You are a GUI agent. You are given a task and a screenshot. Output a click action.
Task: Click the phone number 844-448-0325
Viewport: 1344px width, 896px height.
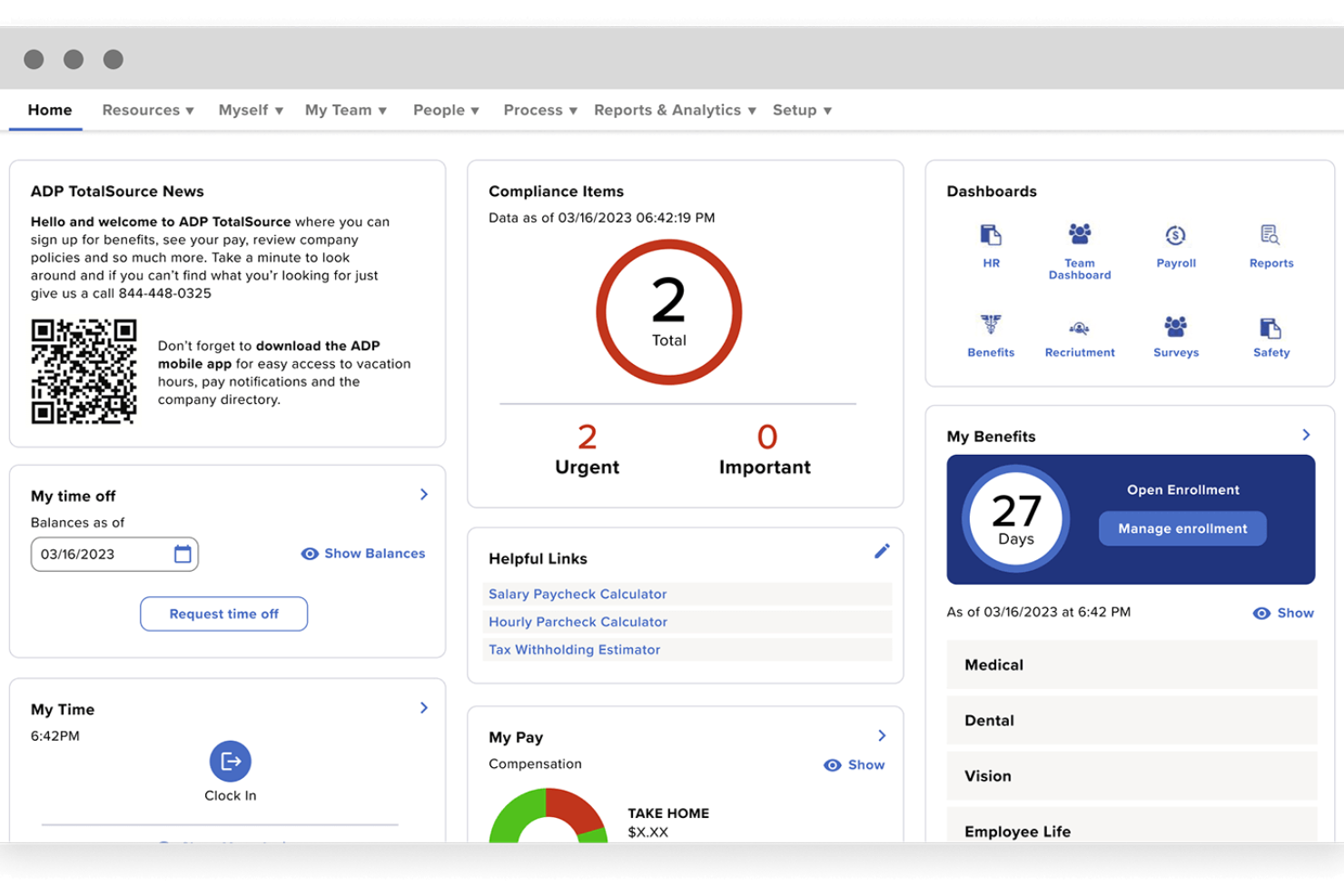point(164,293)
